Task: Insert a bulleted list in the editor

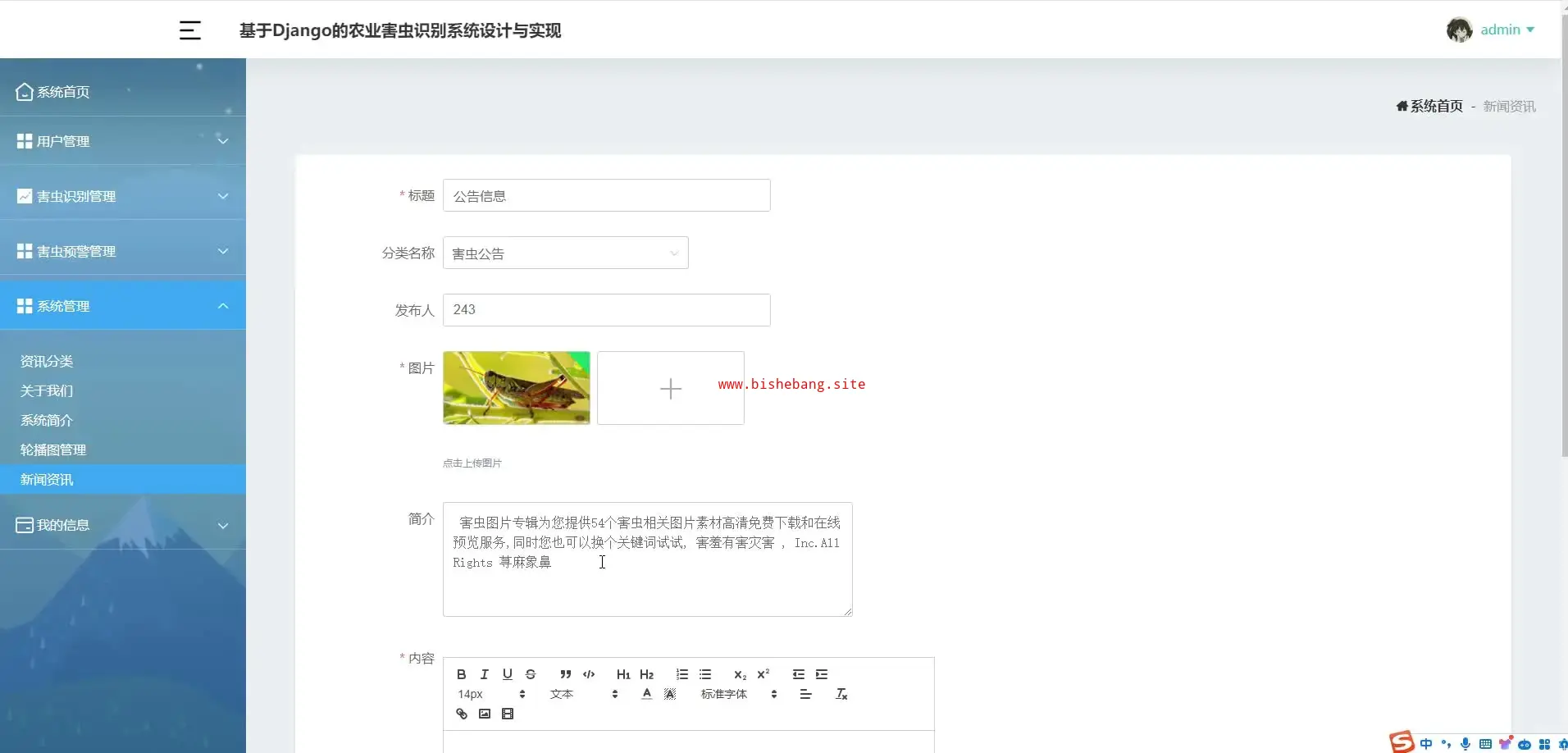Action: 705,674
